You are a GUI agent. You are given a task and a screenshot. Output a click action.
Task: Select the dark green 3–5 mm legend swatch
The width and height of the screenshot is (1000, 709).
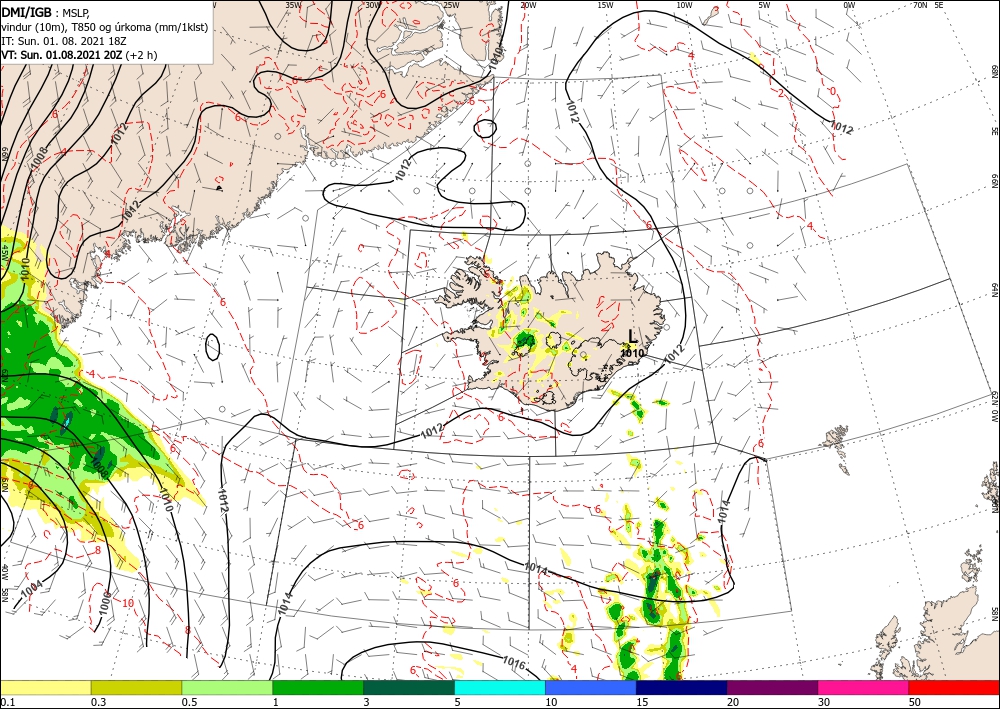(409, 687)
